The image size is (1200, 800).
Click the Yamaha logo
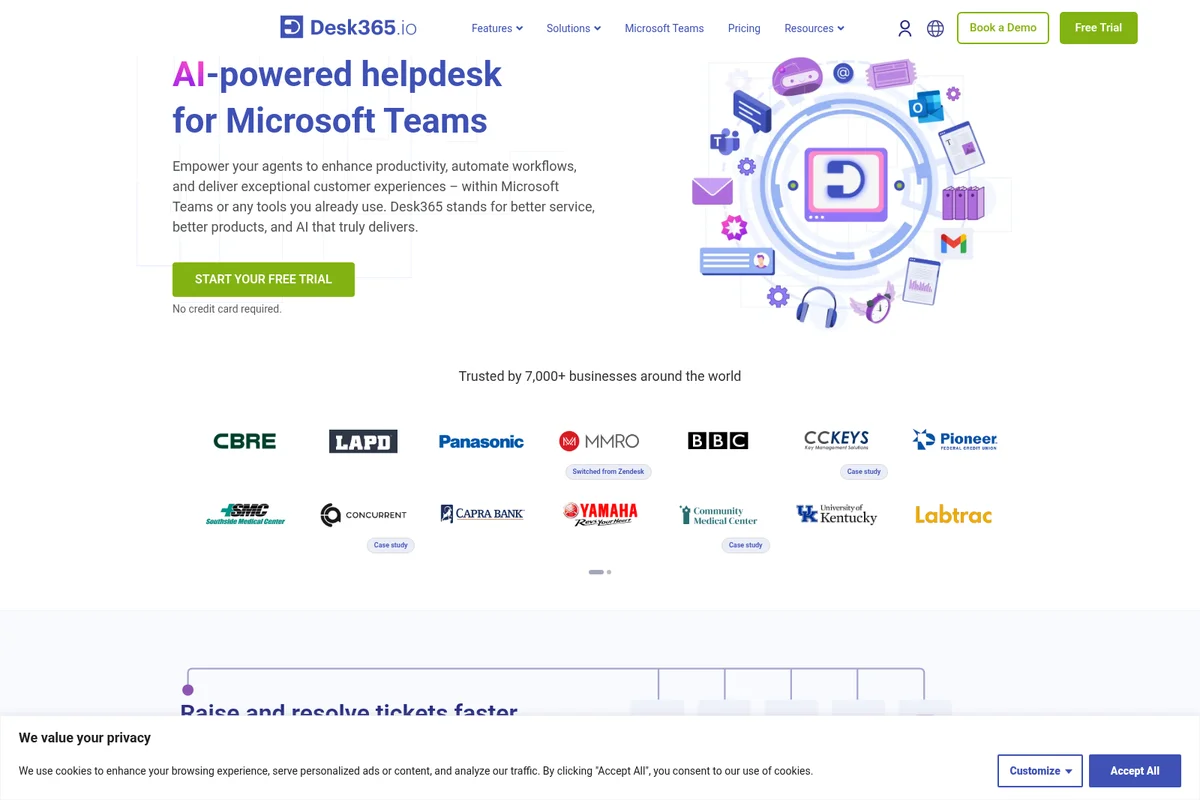600,513
